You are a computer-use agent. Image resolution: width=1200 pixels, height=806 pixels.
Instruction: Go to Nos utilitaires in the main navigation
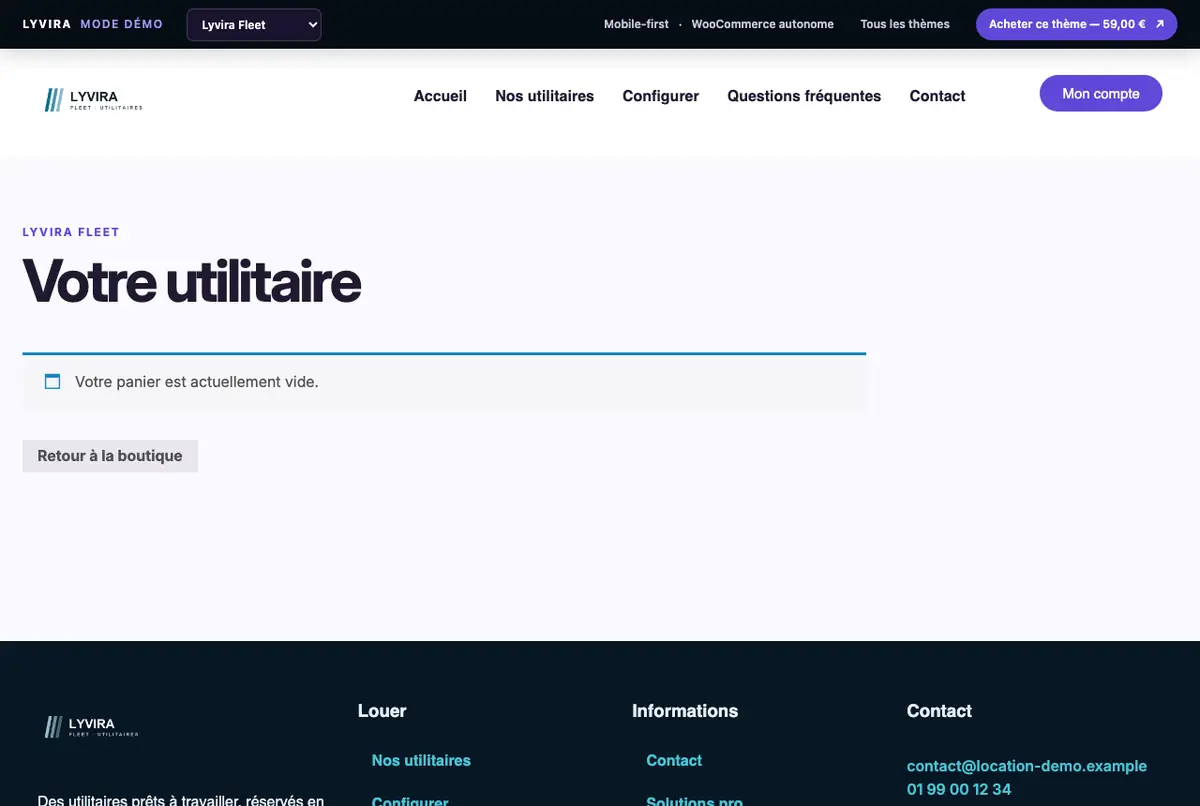click(544, 96)
